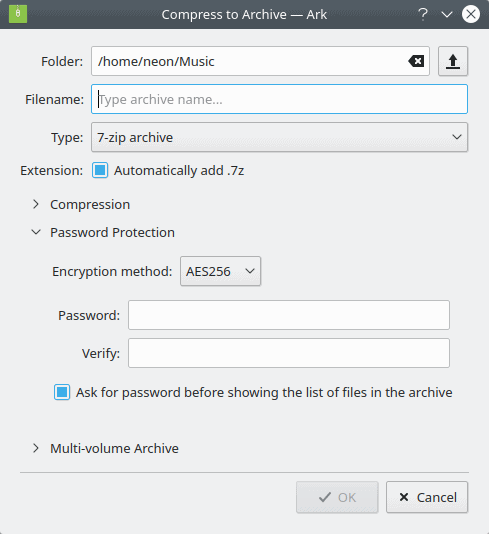Viewport: 489px width, 534px height.
Task: Click the help question mark icon
Action: tap(423, 14)
